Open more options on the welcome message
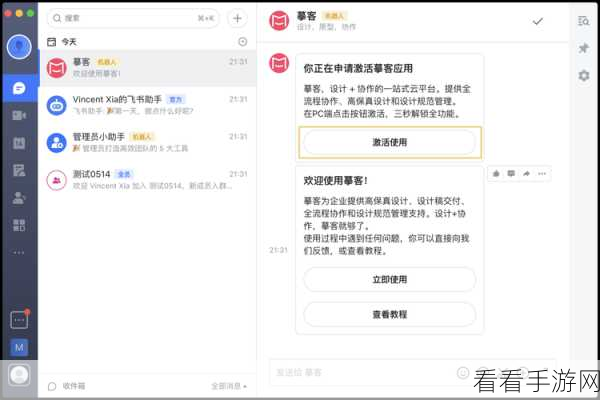 point(542,174)
